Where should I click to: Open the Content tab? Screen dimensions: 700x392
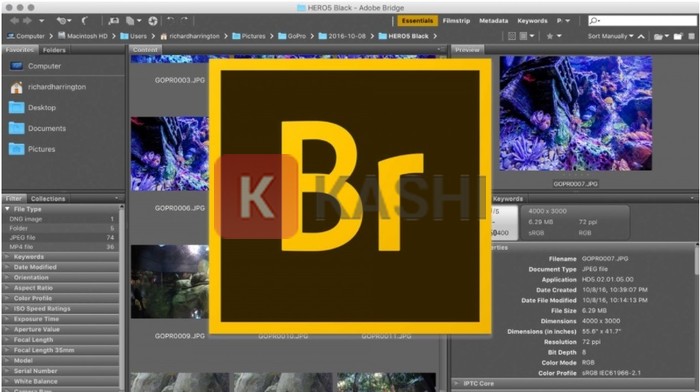pyautogui.click(x=145, y=50)
